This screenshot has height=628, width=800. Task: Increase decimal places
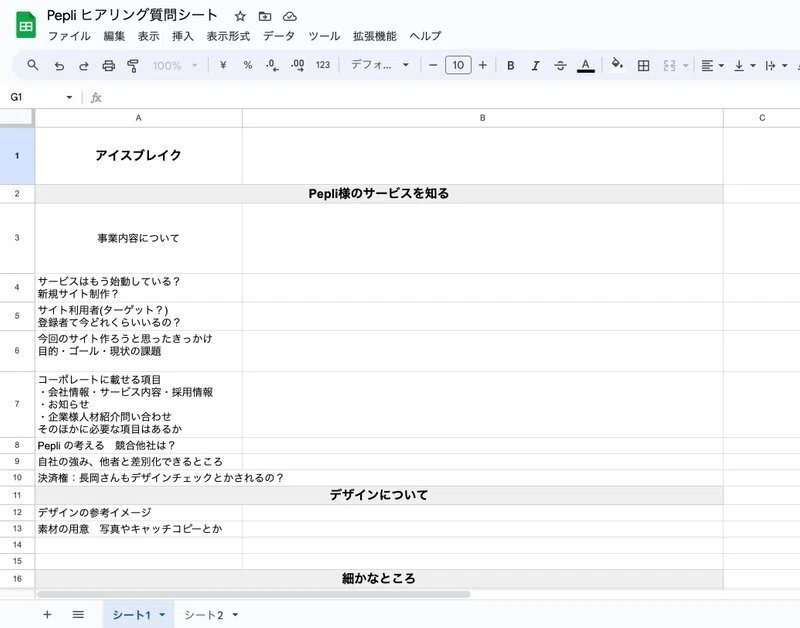click(x=297, y=65)
